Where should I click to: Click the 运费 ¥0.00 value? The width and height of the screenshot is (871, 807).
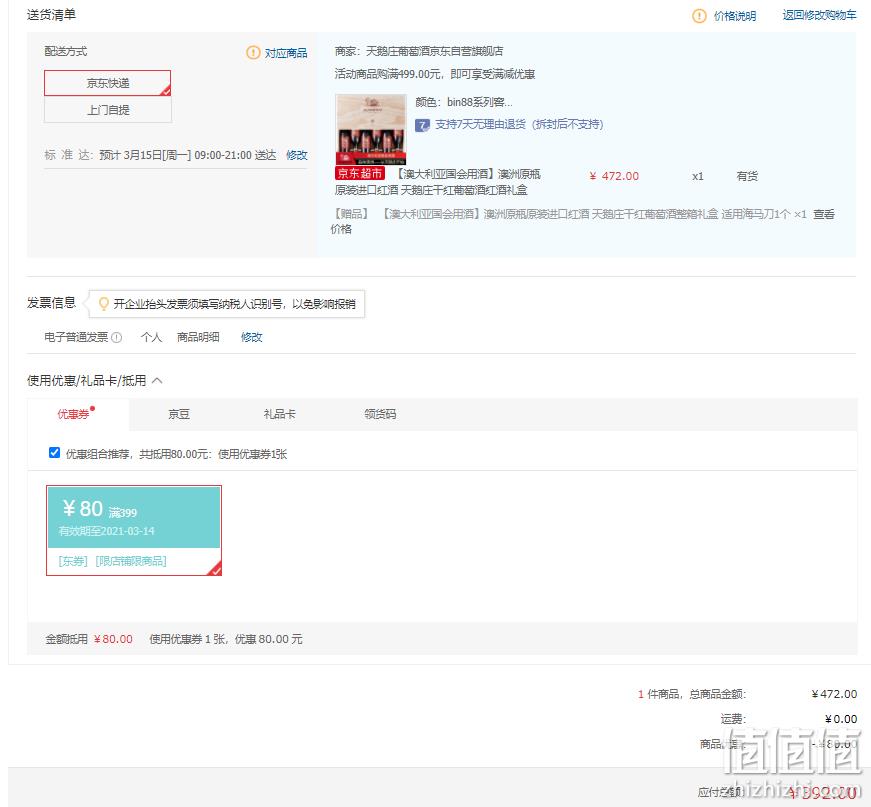pyautogui.click(x=841, y=719)
